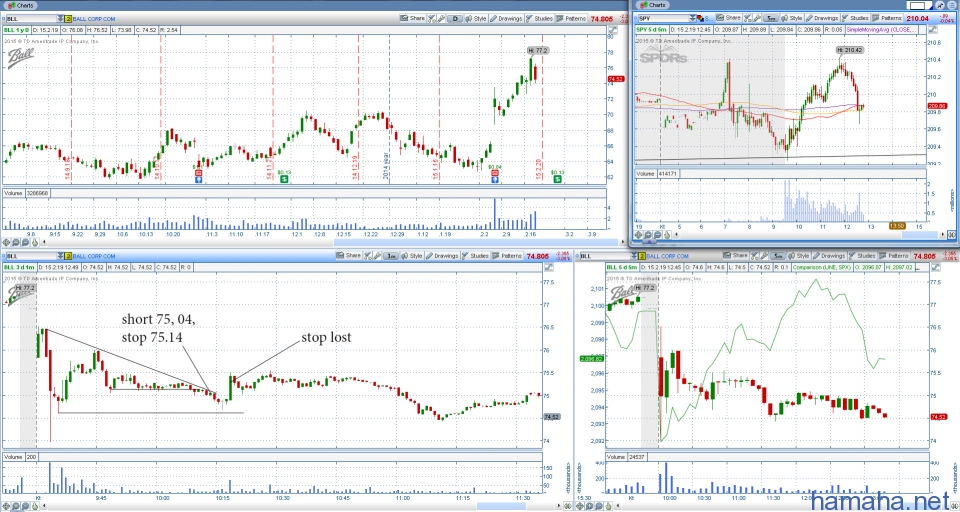Click the yellow news badge next to BALL CORP

[x=68, y=19]
